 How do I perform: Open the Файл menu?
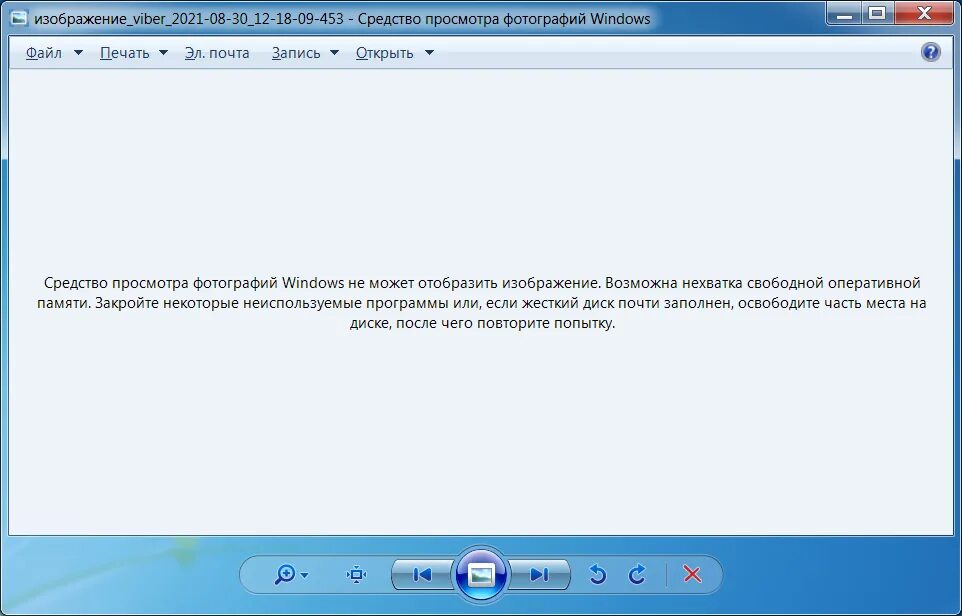(44, 53)
